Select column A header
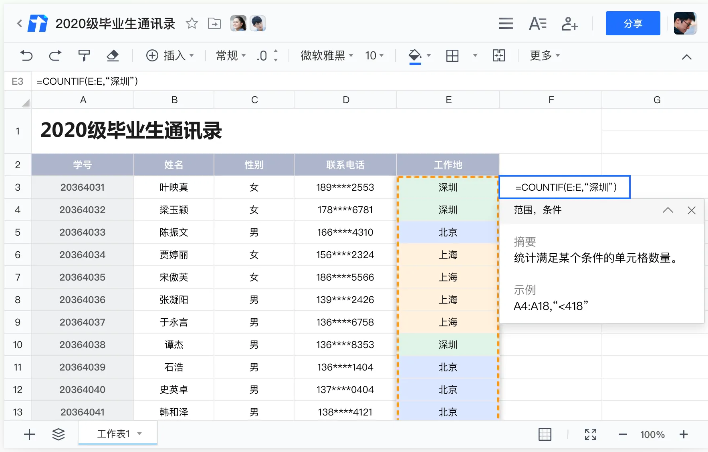 click(83, 100)
